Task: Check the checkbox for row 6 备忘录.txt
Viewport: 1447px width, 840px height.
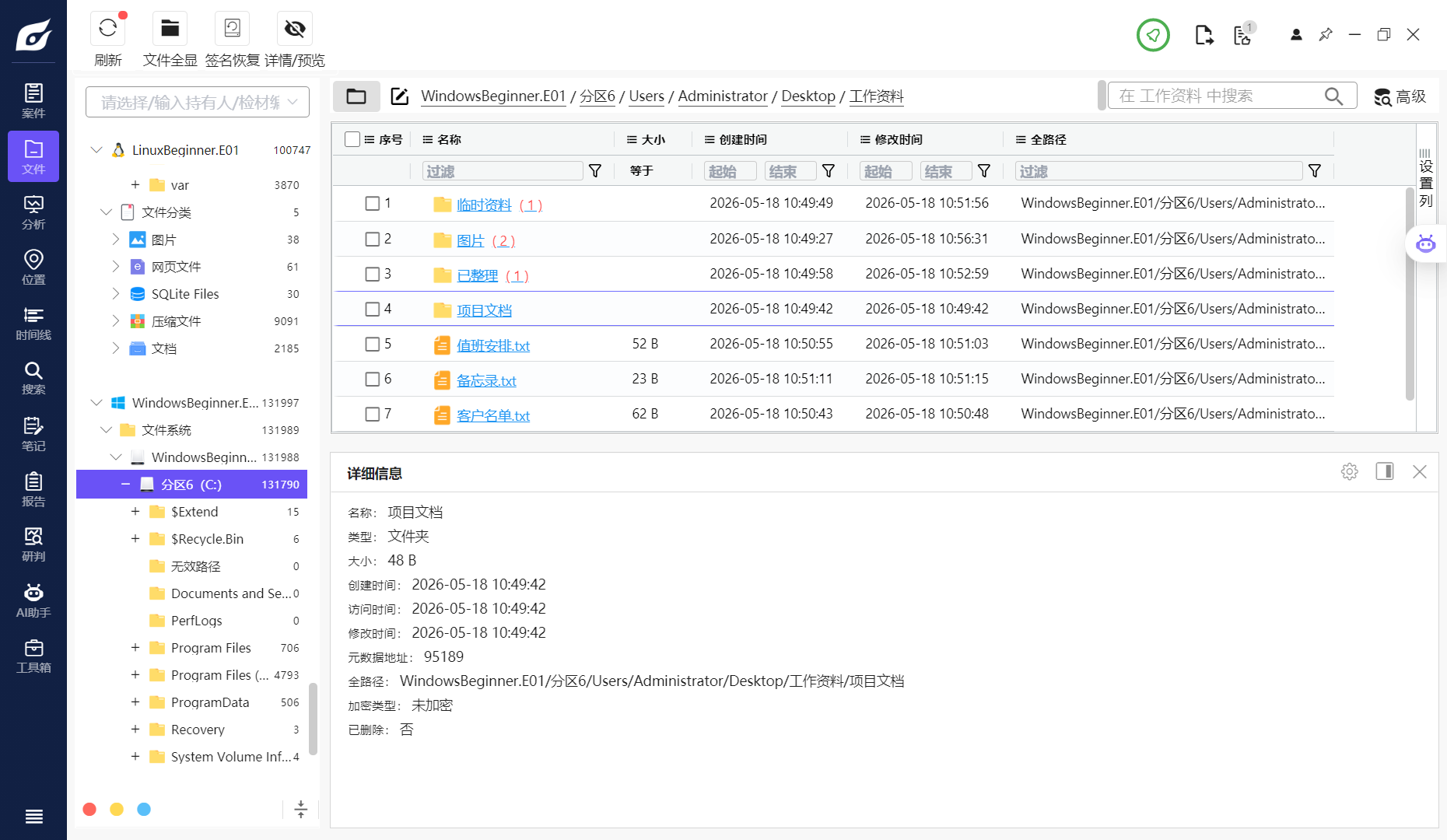Action: (x=373, y=380)
